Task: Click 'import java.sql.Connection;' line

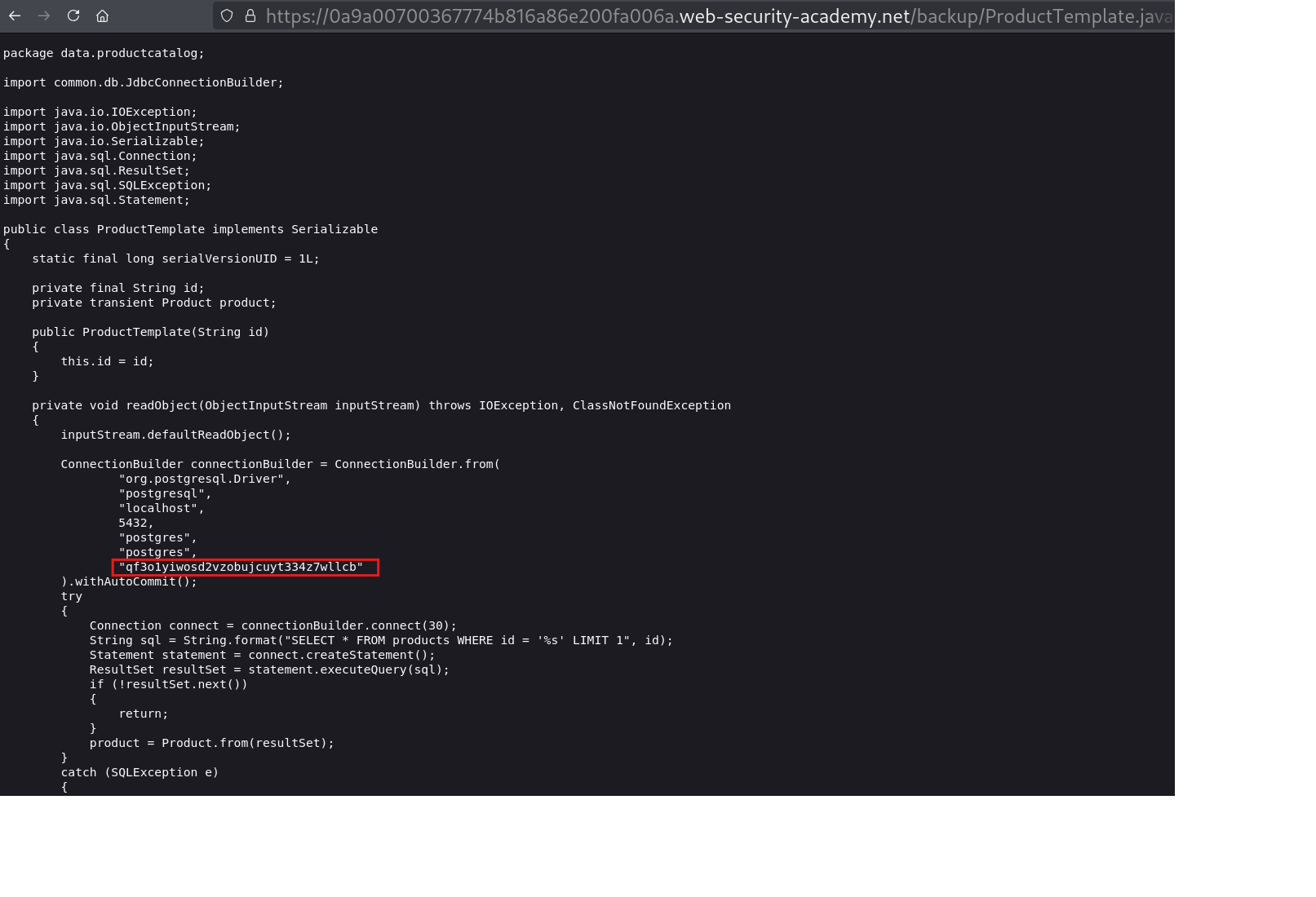Action: 100,156
